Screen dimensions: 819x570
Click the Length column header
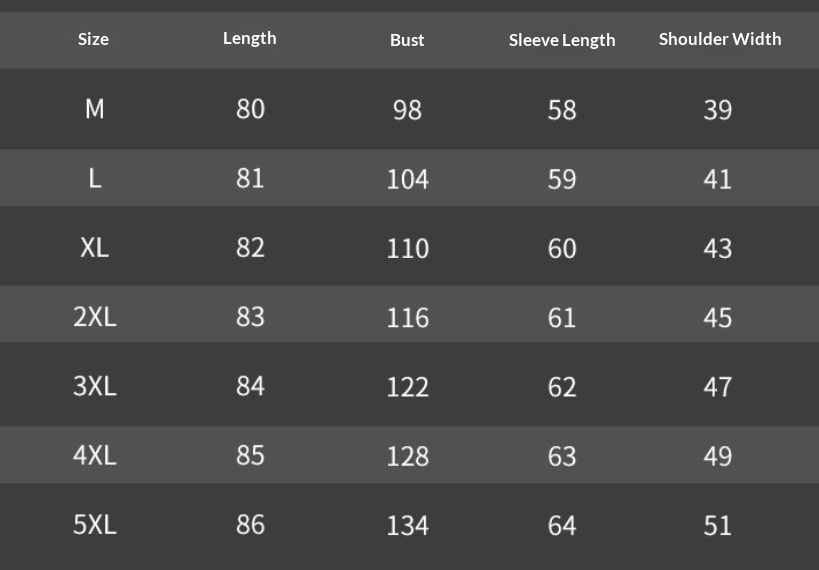tap(249, 38)
